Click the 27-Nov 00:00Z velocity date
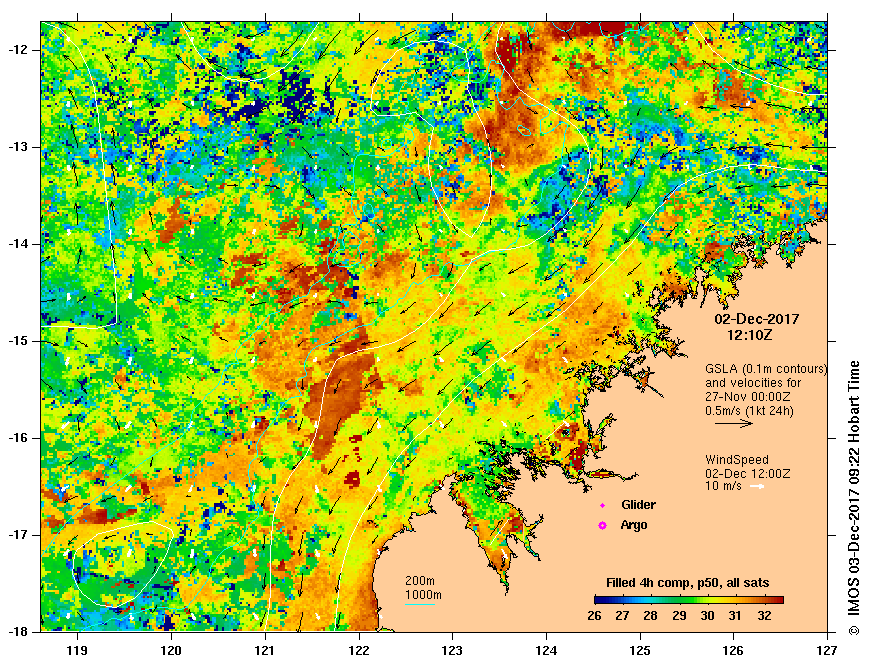Viewport: 871px width, 666px height. point(748,397)
